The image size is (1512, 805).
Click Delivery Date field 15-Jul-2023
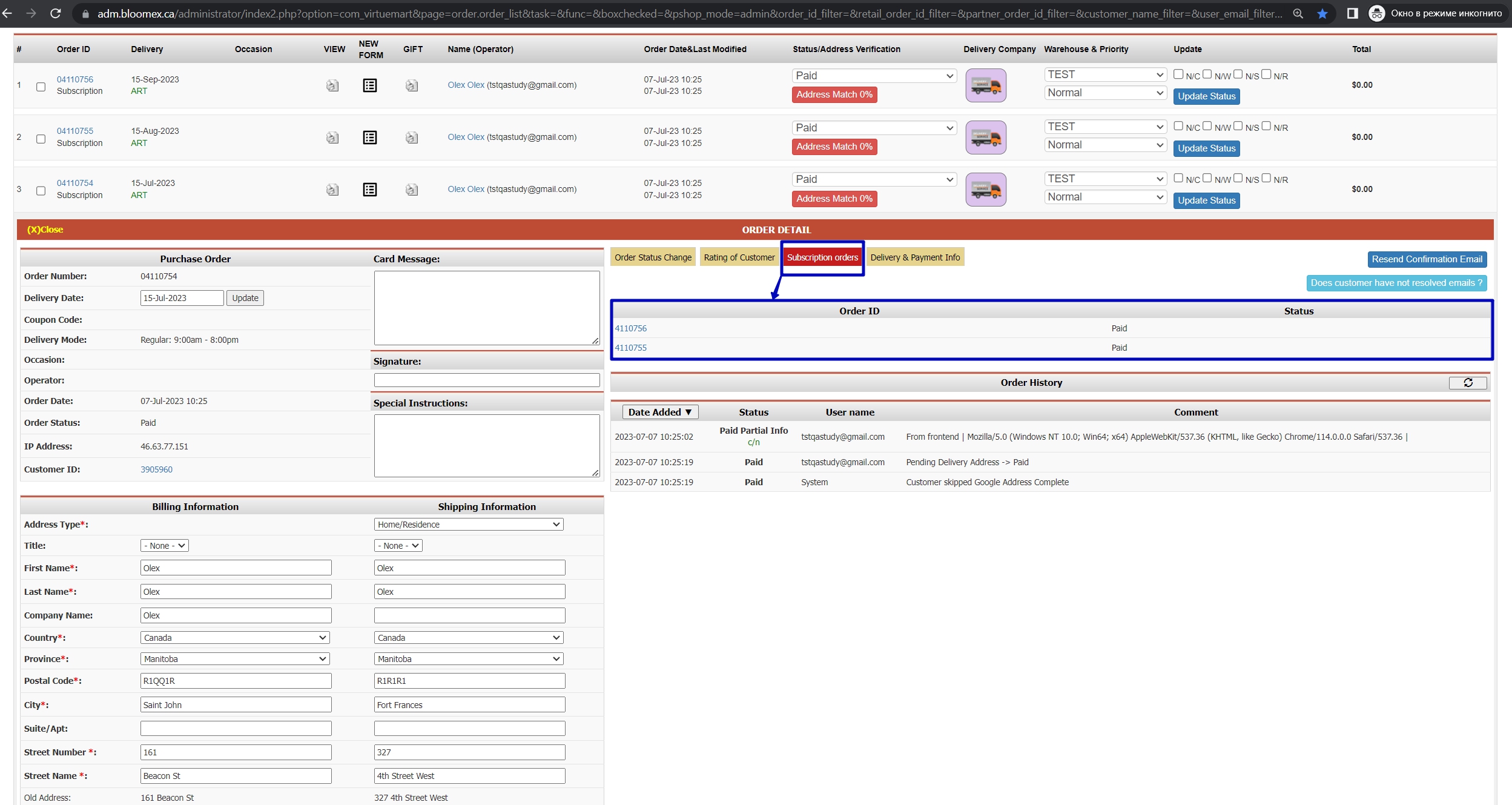point(182,298)
